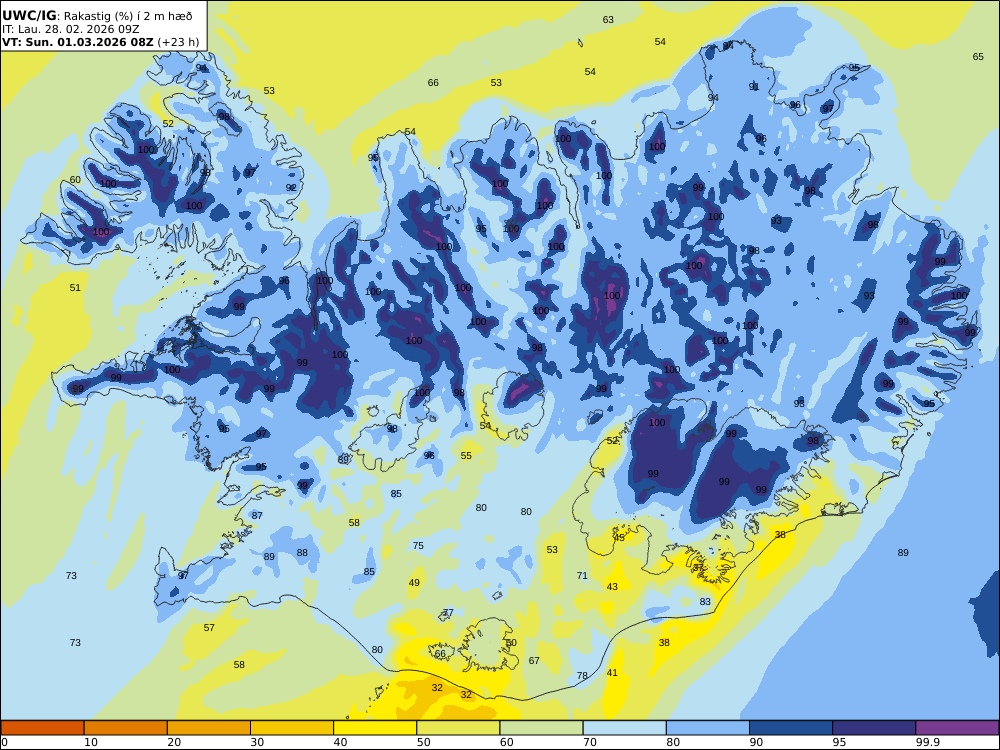Select the 30–40 golden yellow legend swatch
The width and height of the screenshot is (1000, 750).
(x=292, y=728)
